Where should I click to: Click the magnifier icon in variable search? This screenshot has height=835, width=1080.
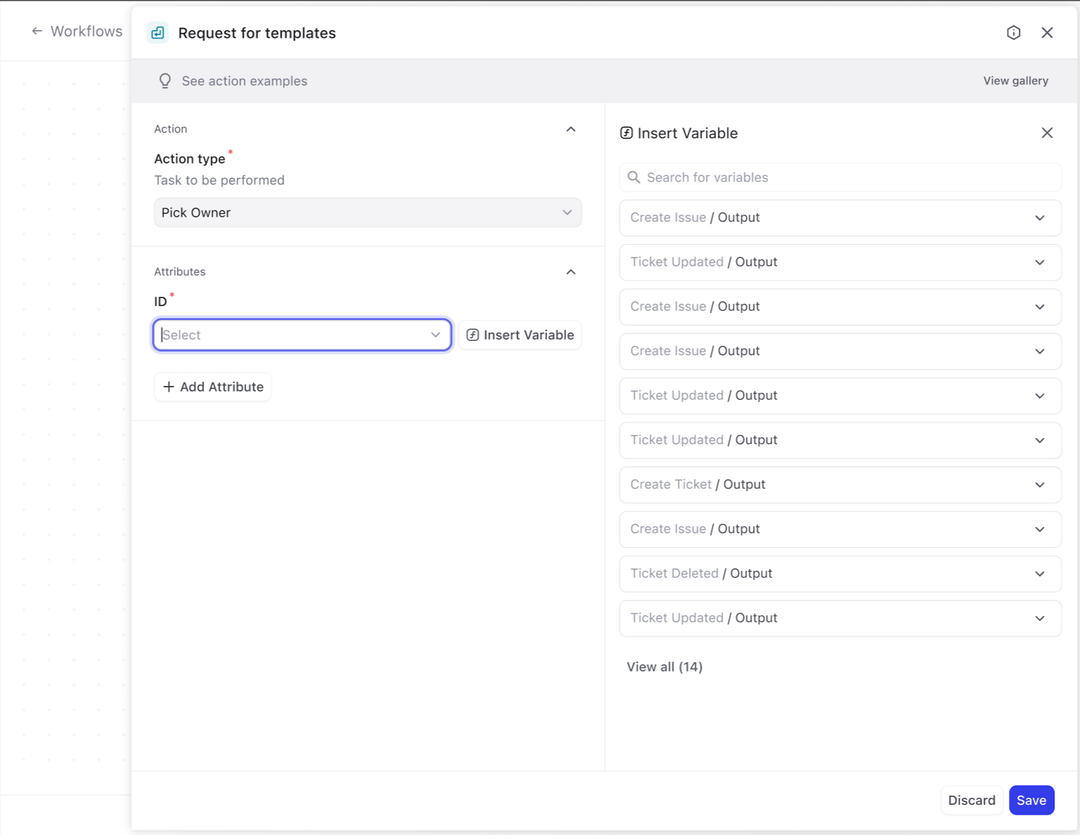coord(634,178)
